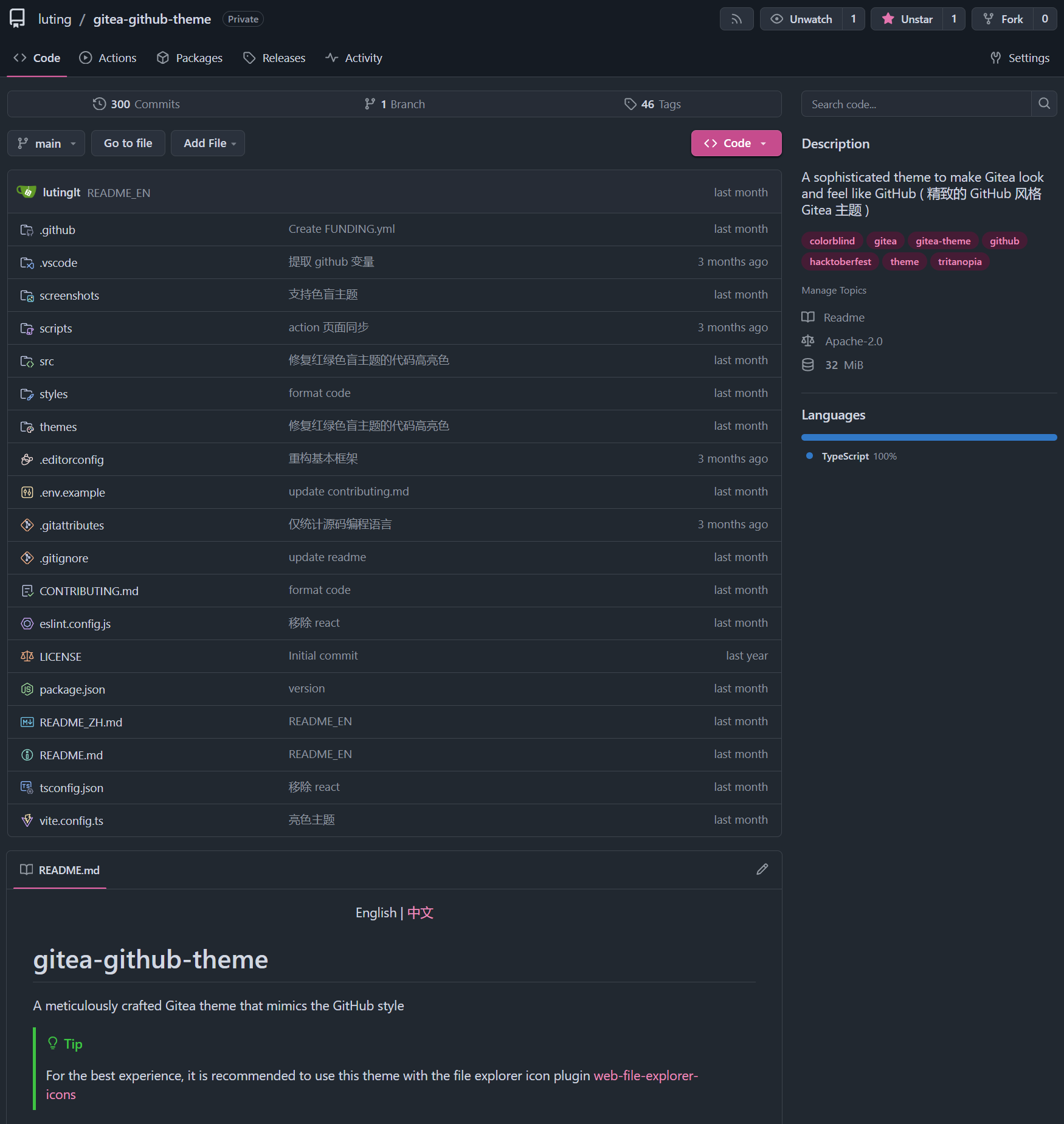The image size is (1064, 1124).
Task: Expand the pink Code clone dropdown
Action: [x=736, y=143]
